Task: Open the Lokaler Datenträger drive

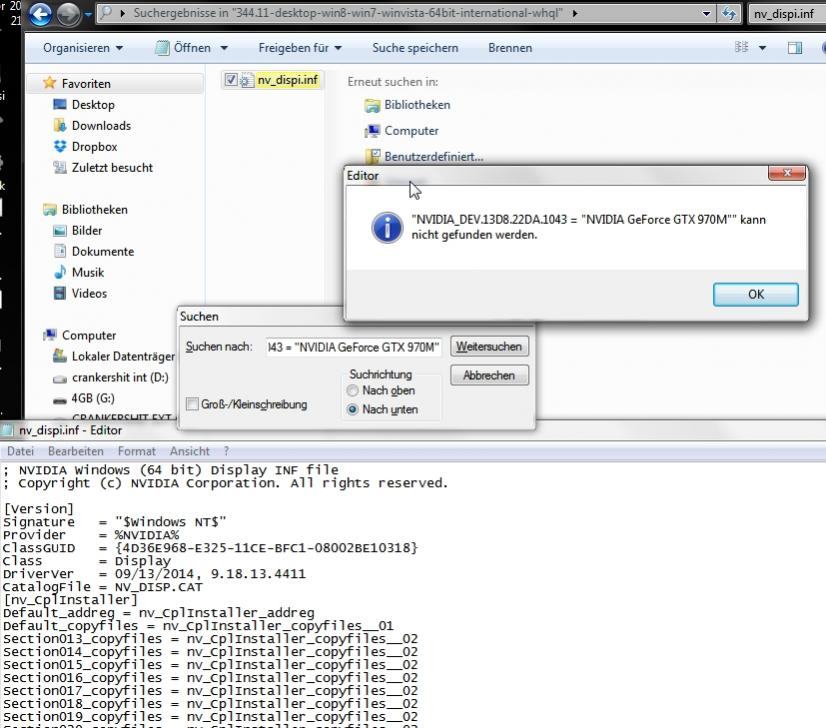Action: (122, 356)
